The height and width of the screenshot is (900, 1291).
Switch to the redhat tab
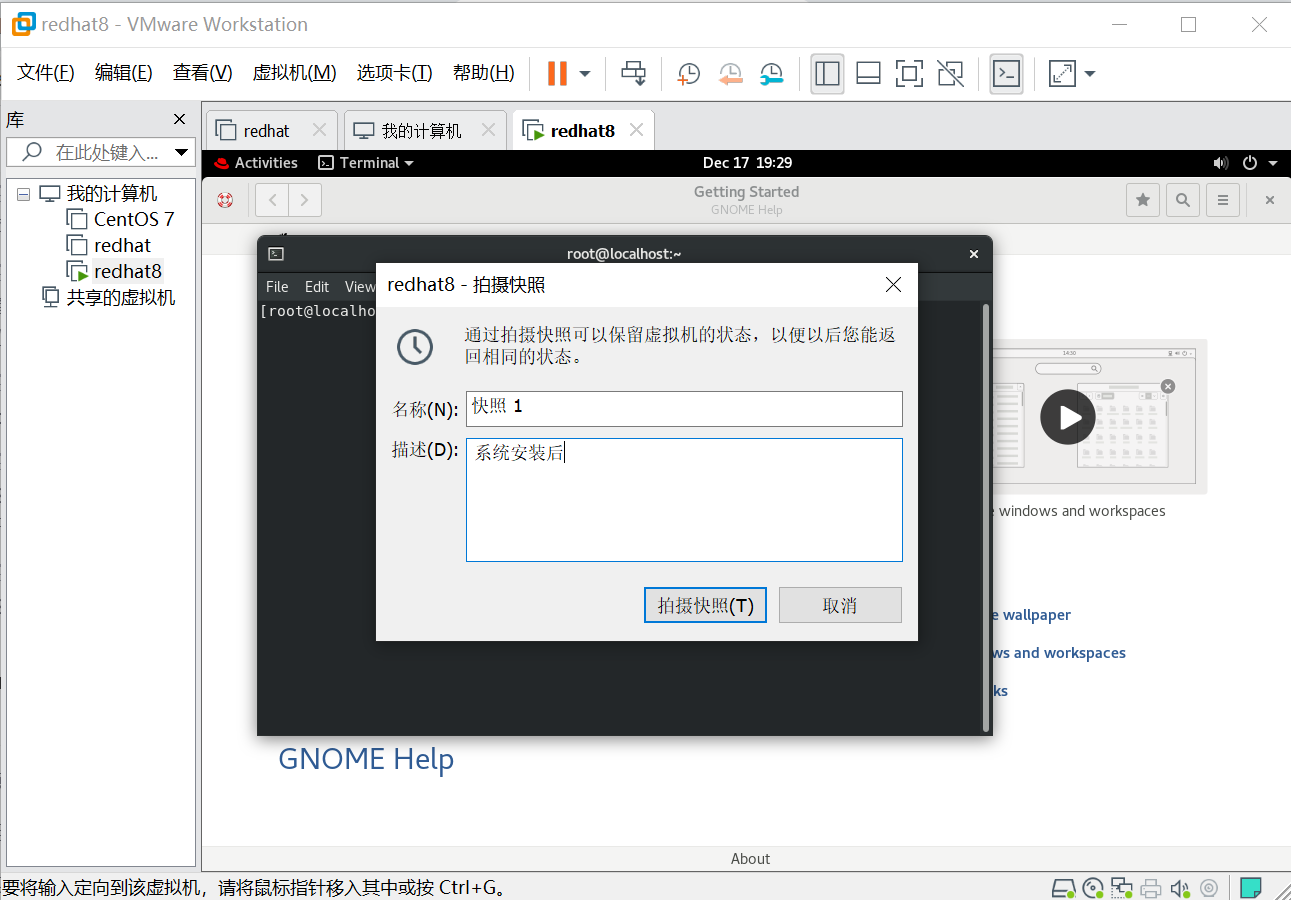tap(266, 131)
